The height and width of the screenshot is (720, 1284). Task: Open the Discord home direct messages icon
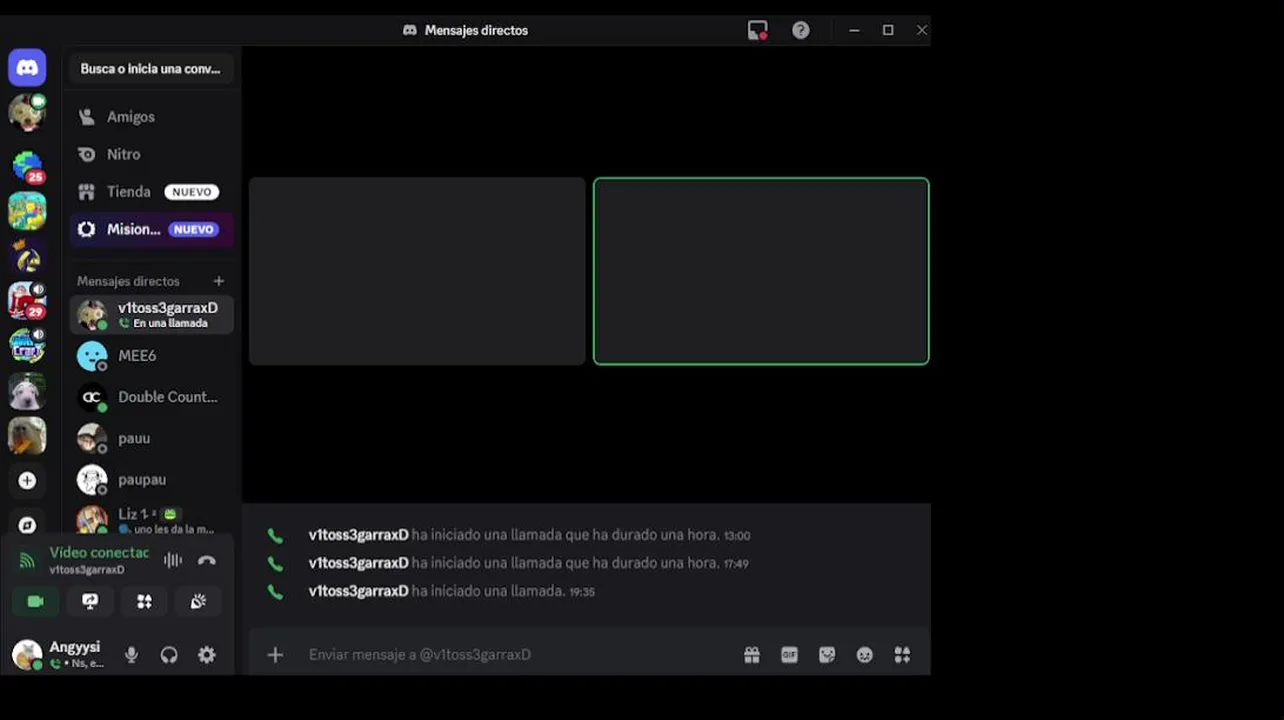(27, 68)
